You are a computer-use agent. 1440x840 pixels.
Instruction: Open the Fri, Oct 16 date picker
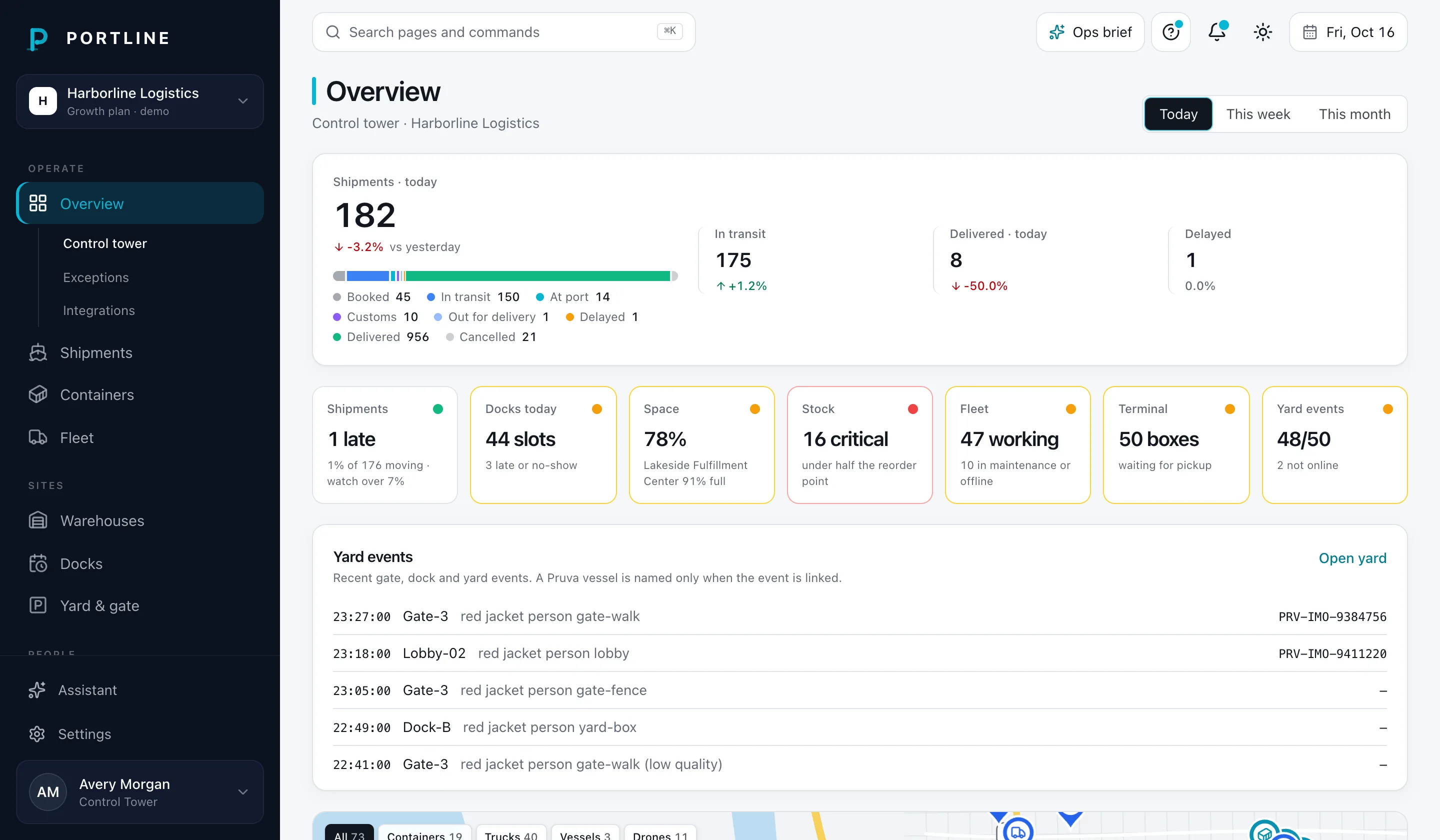point(1348,32)
